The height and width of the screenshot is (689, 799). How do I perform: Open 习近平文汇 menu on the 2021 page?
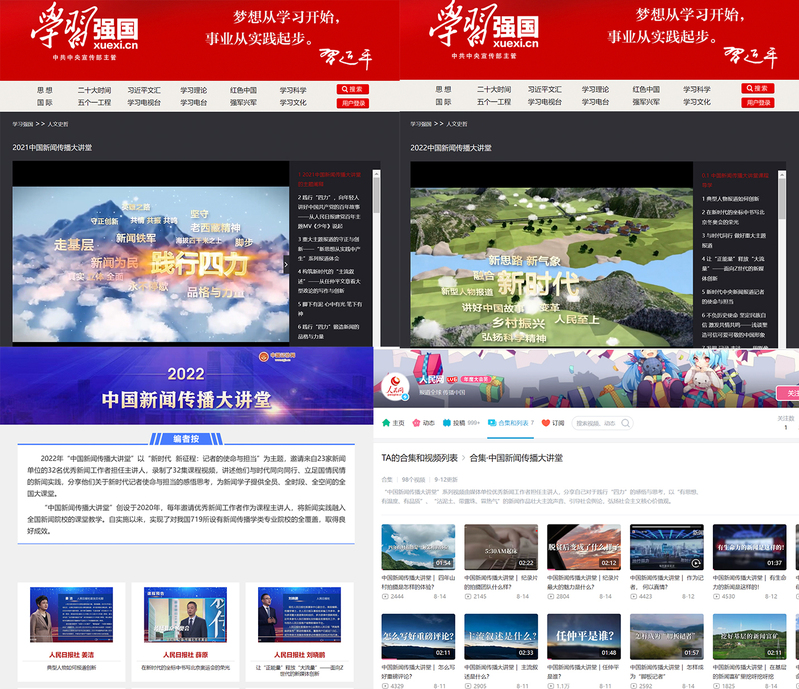click(144, 90)
